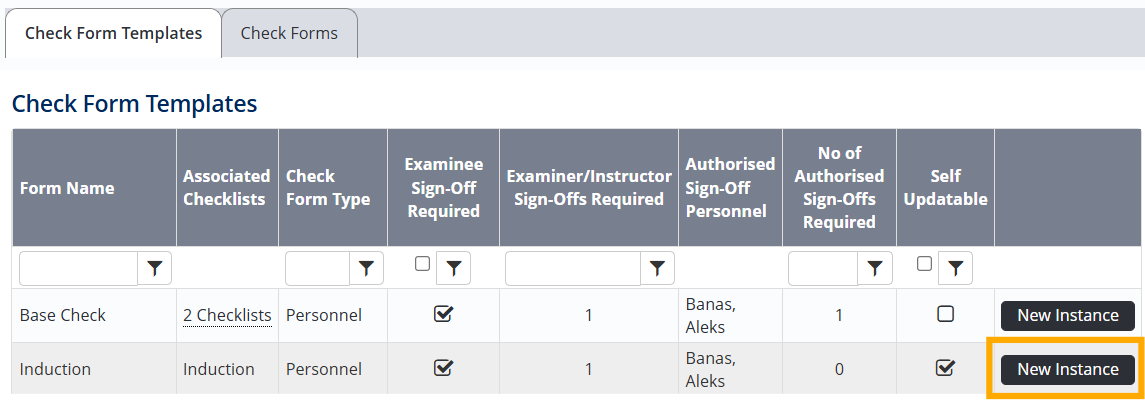This screenshot has height=400, width=1145.
Task: Open the 2 Checklists link
Action: pyautogui.click(x=227, y=315)
